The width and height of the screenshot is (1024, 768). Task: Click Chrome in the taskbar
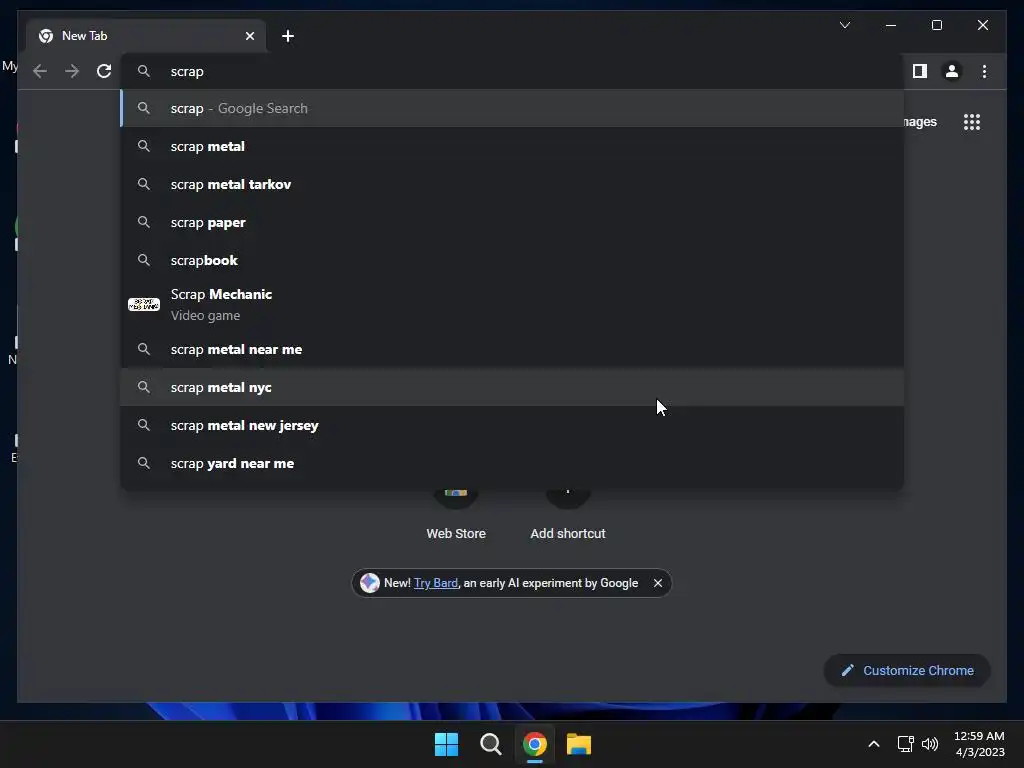(x=534, y=744)
